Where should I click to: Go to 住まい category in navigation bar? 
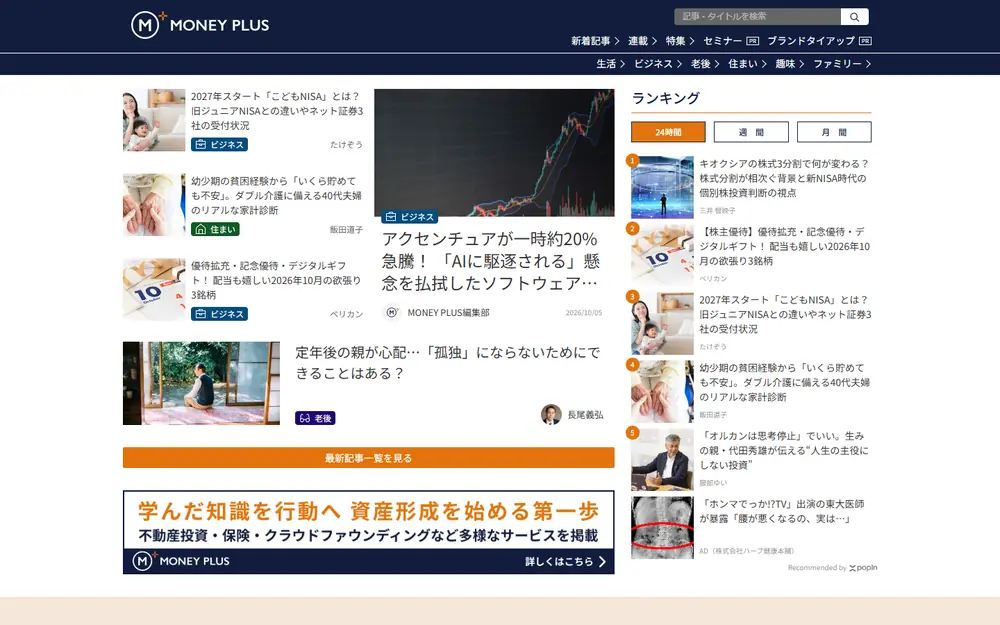[x=747, y=64]
